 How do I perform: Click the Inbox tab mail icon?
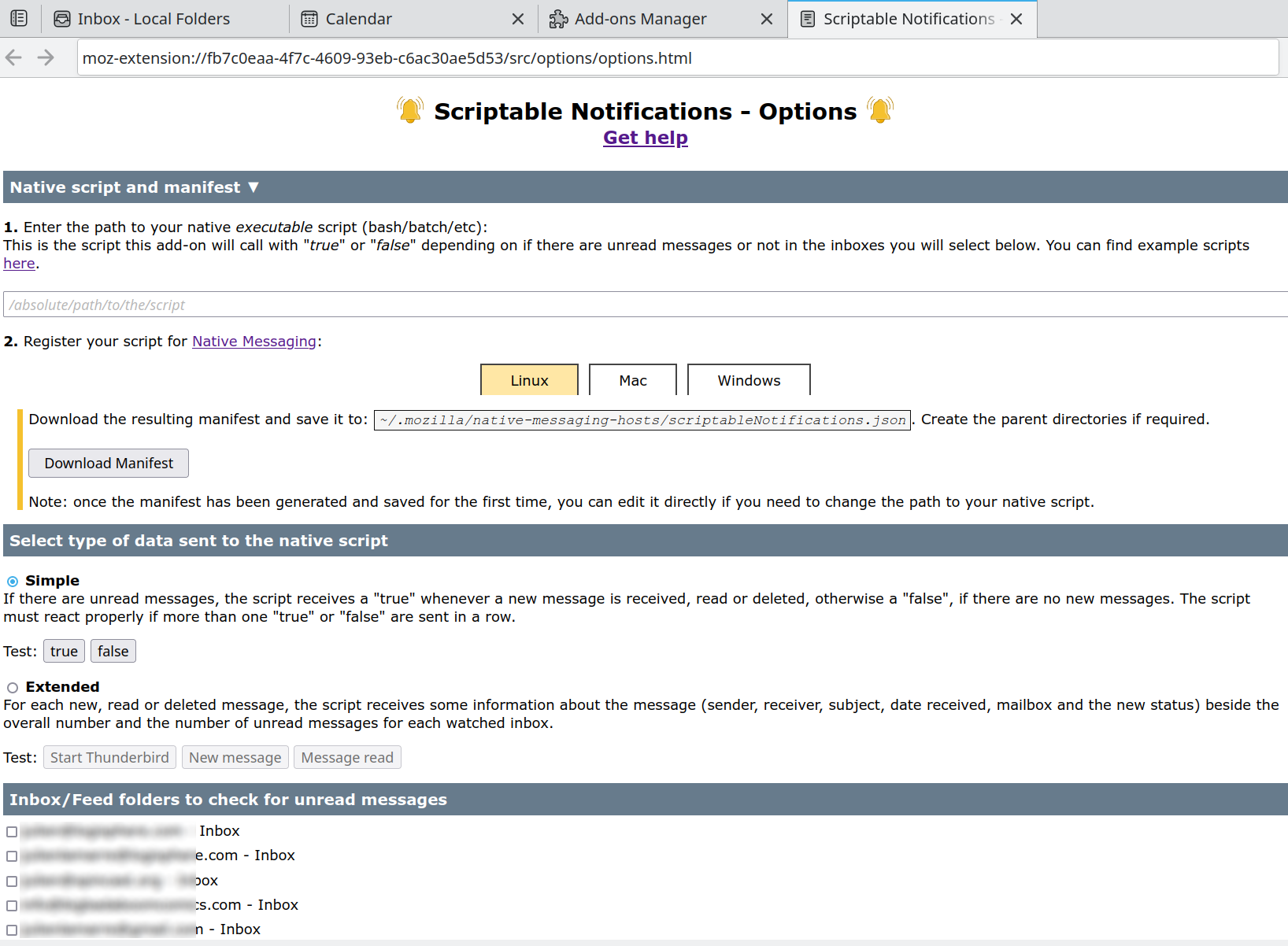(62, 19)
